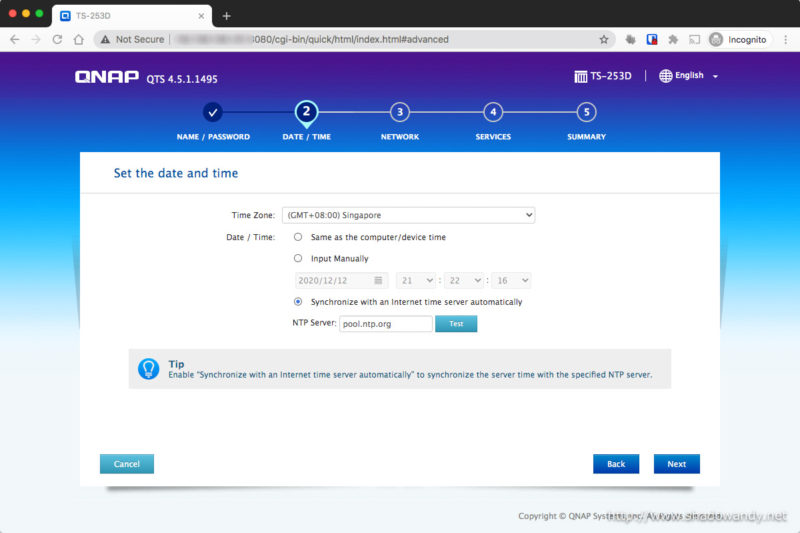Click the globe language icon

pos(666,76)
